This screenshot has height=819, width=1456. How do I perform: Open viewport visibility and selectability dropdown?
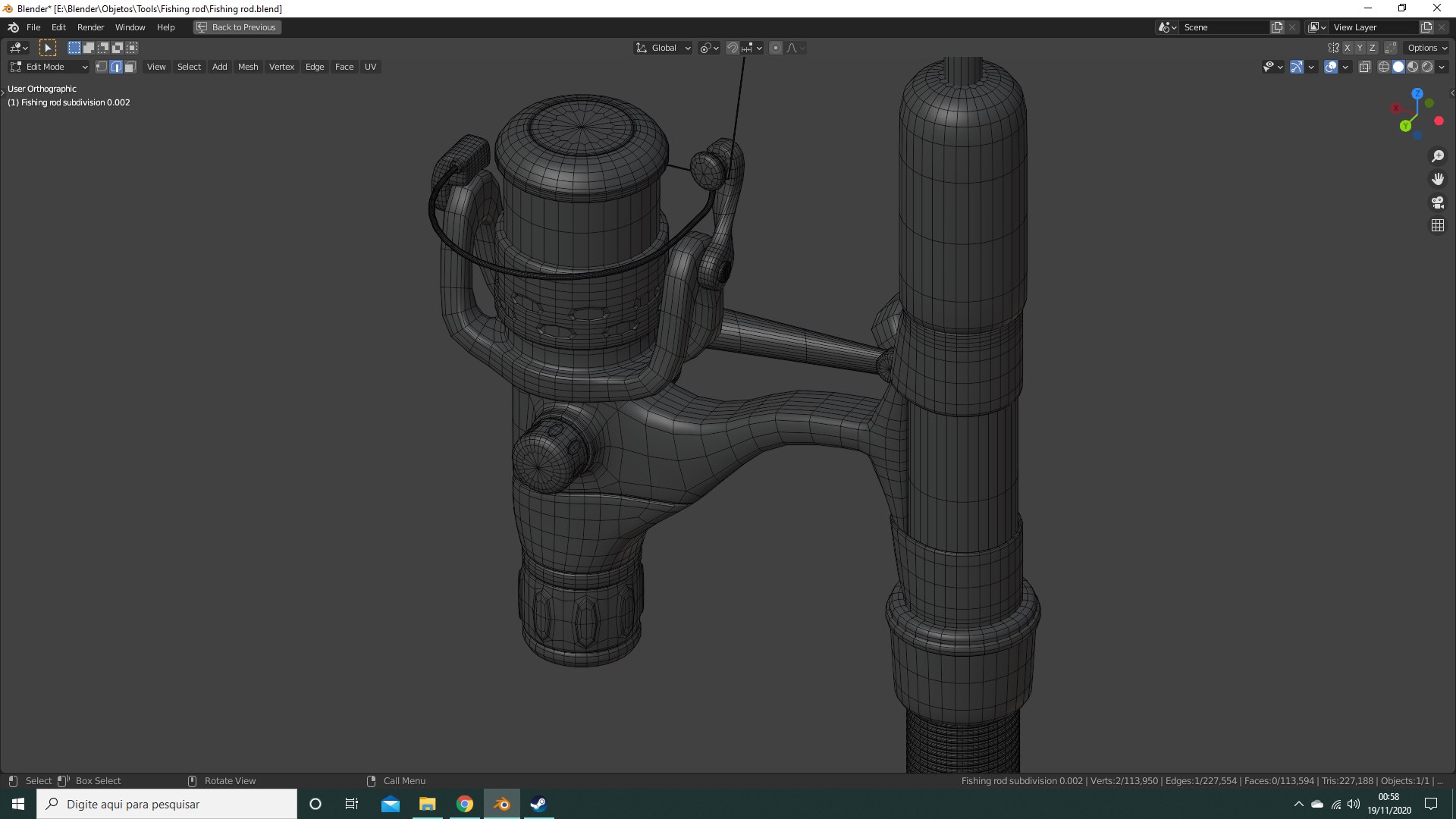(x=1272, y=67)
